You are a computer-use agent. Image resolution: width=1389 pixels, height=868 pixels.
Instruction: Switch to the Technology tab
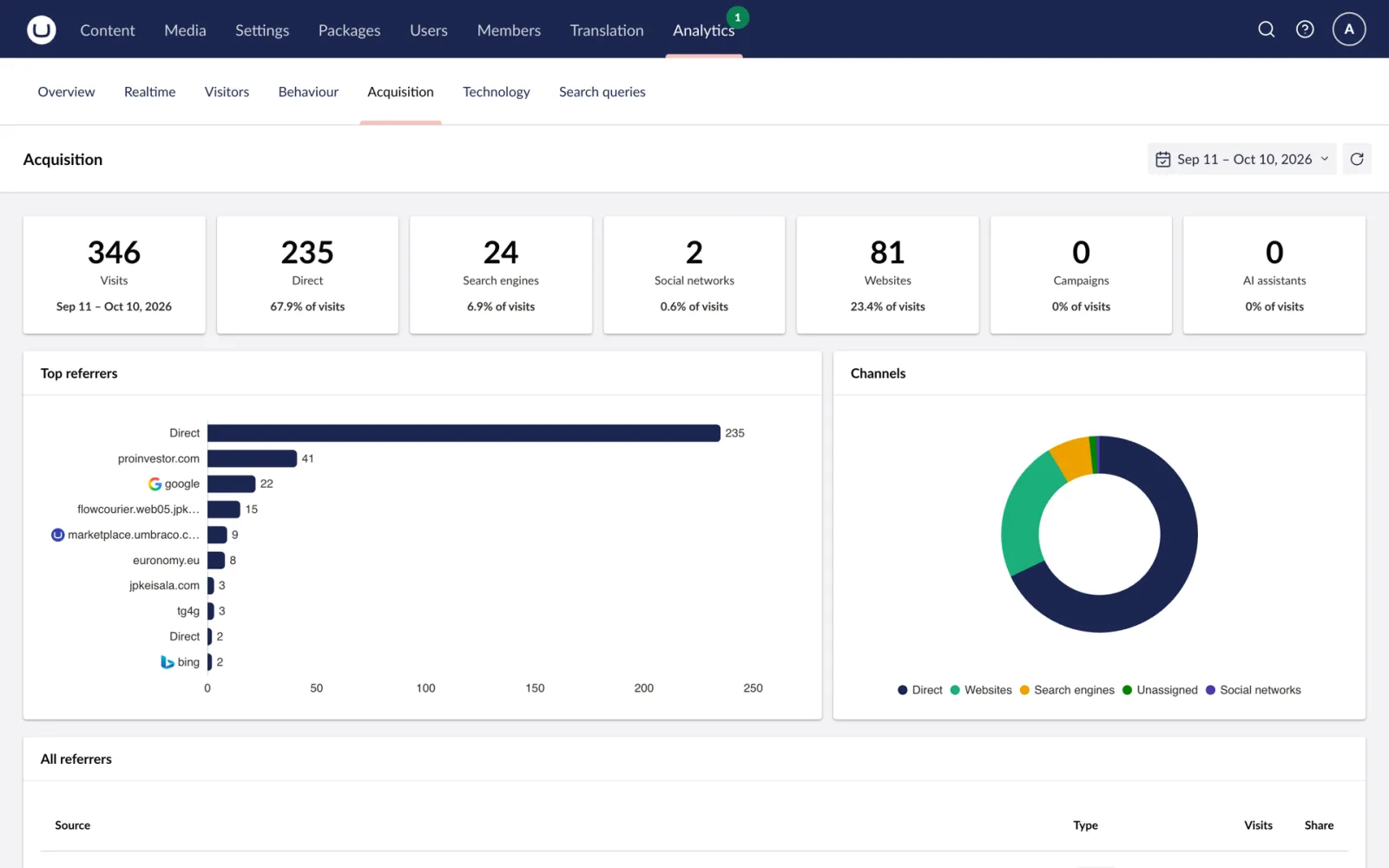pos(496,92)
